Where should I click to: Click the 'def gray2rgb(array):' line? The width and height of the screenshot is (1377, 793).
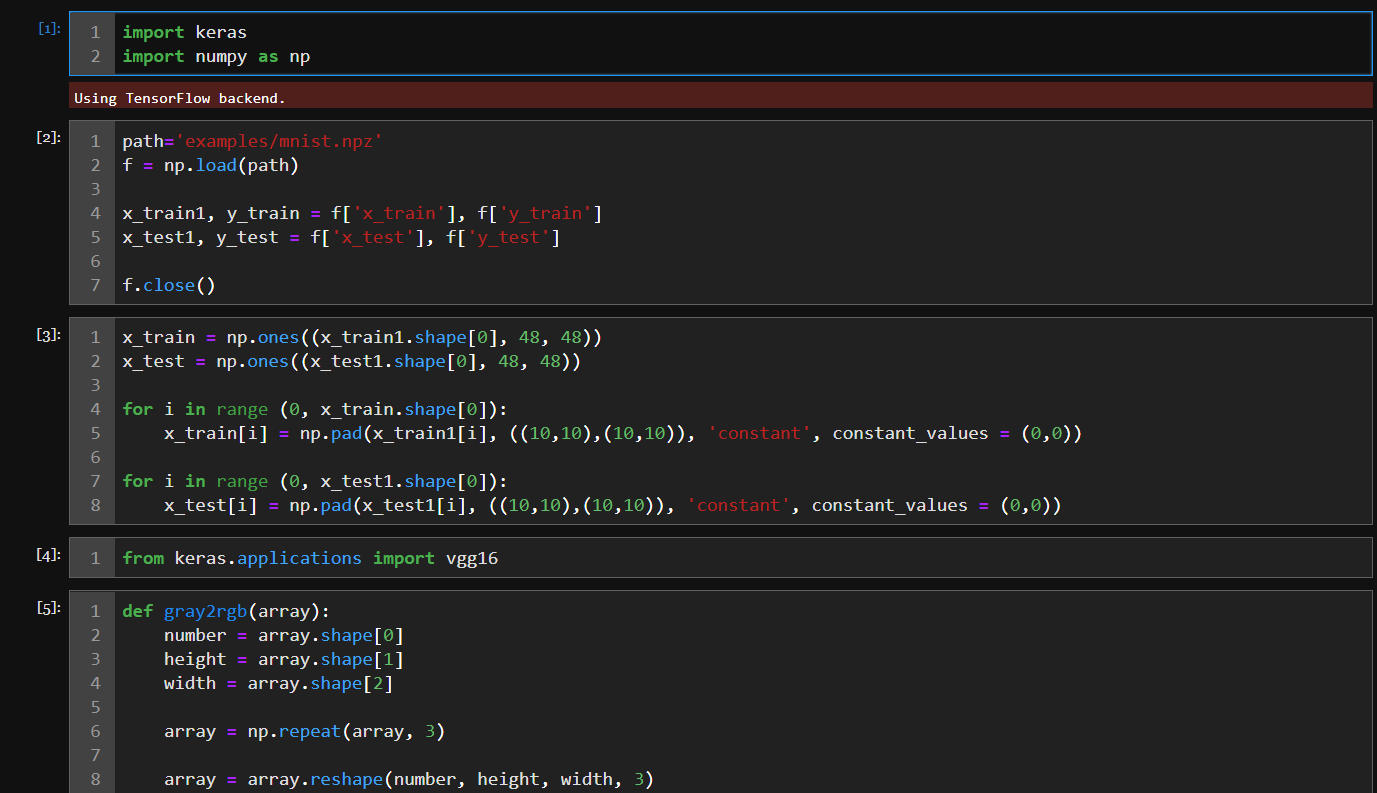click(x=232, y=612)
